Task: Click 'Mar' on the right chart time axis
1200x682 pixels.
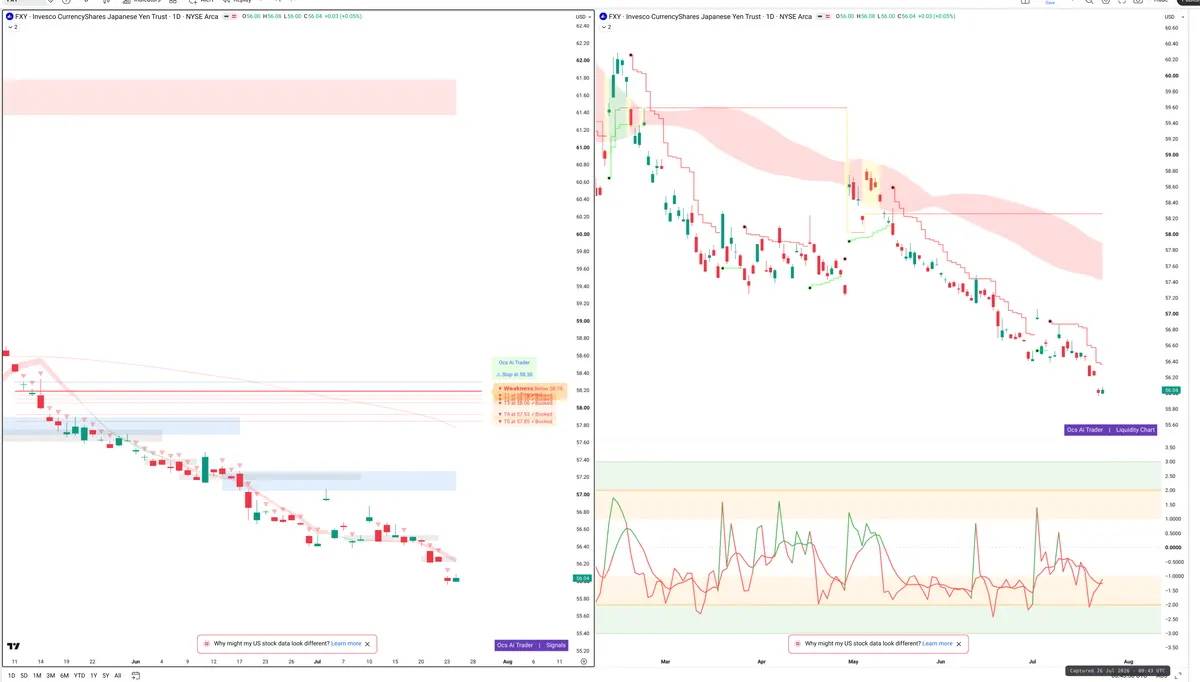Action: (664, 662)
